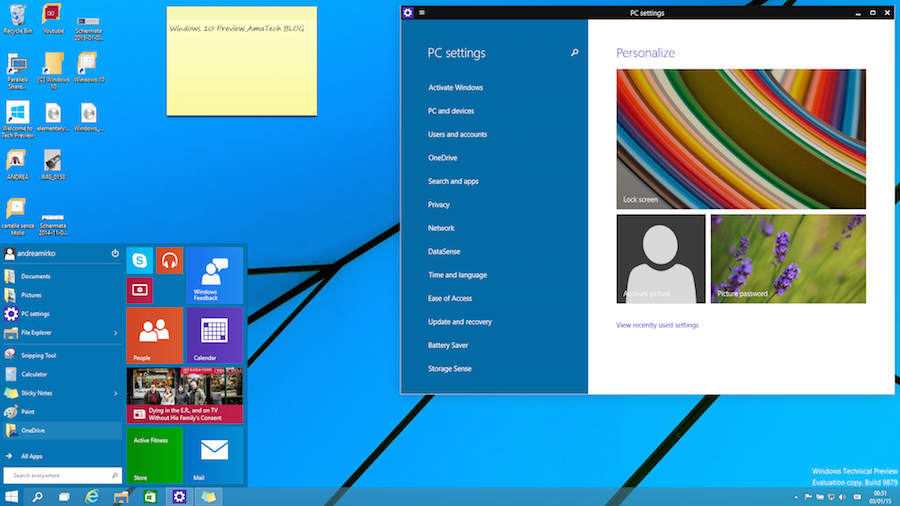This screenshot has height=506, width=900.
Task: Switch to Sticky Notes taskbar button
Action: coord(208,497)
